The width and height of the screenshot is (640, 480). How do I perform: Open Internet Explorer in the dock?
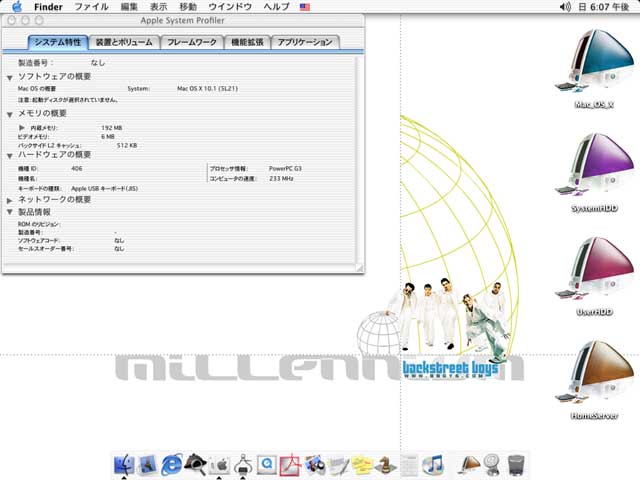click(171, 464)
